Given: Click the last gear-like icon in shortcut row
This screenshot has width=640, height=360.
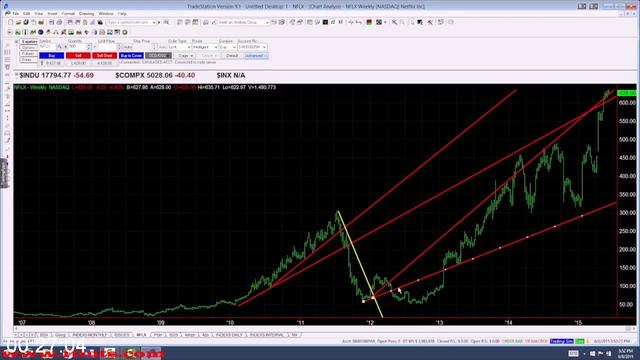Looking at the screenshot, I should click(x=125, y=32).
